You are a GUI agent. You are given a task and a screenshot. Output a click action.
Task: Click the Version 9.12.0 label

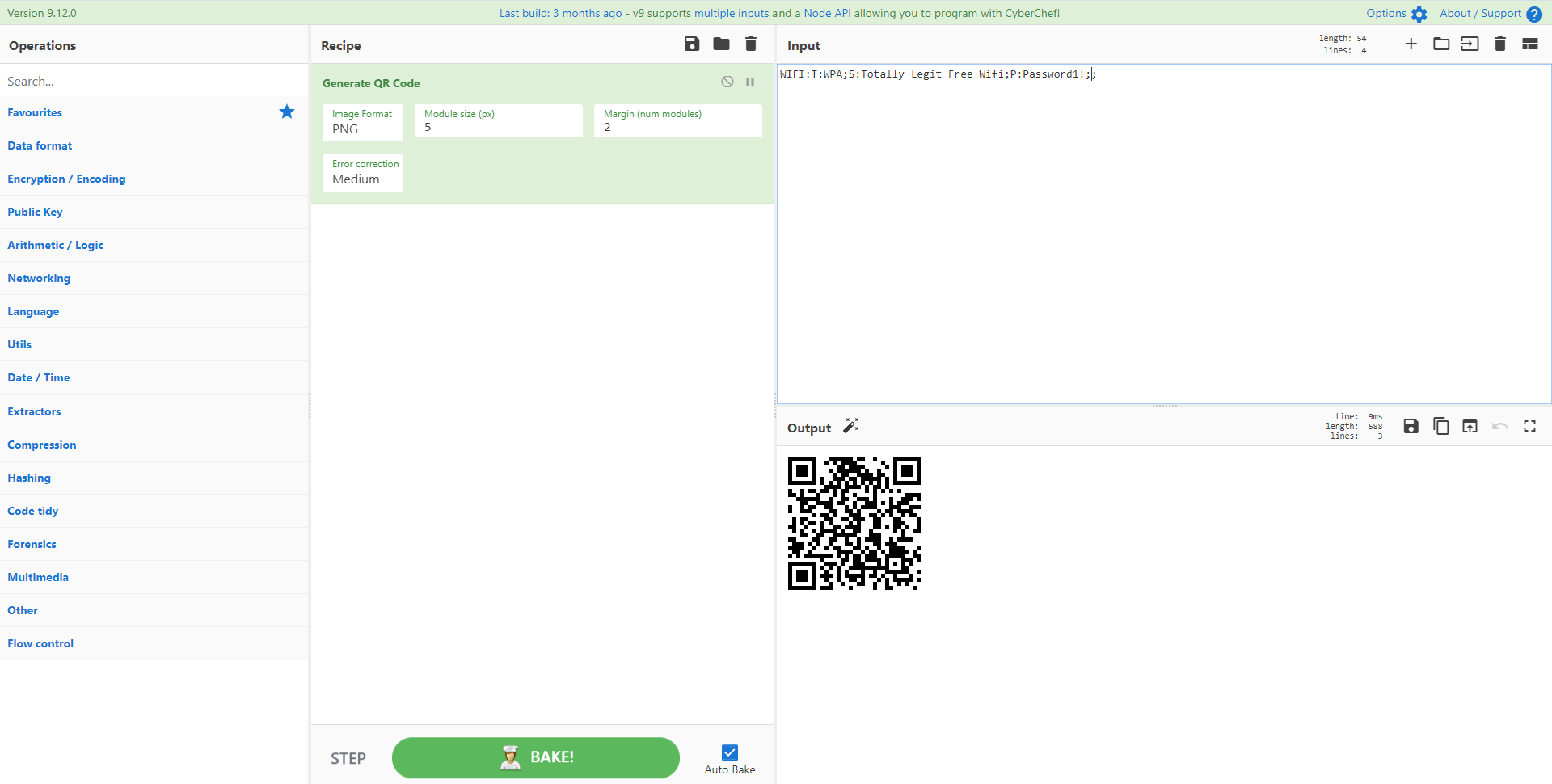[x=42, y=13]
